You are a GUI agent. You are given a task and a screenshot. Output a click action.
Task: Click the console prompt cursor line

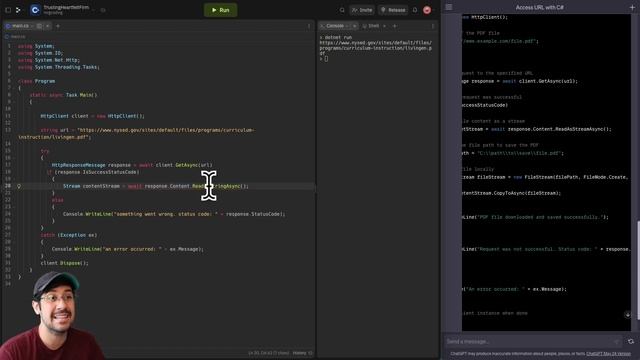[x=324, y=59]
